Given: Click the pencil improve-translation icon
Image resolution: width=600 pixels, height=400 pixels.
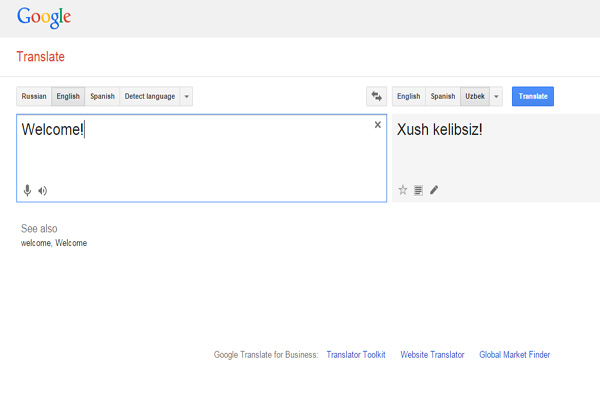Looking at the screenshot, I should point(434,190).
